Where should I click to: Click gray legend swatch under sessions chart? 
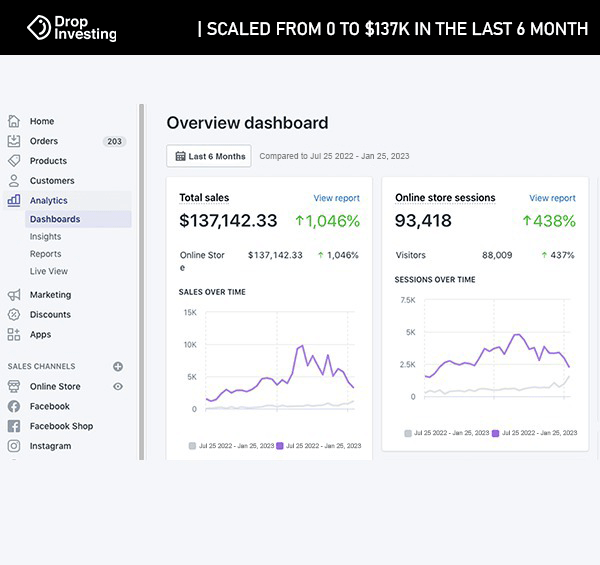pyautogui.click(x=408, y=433)
